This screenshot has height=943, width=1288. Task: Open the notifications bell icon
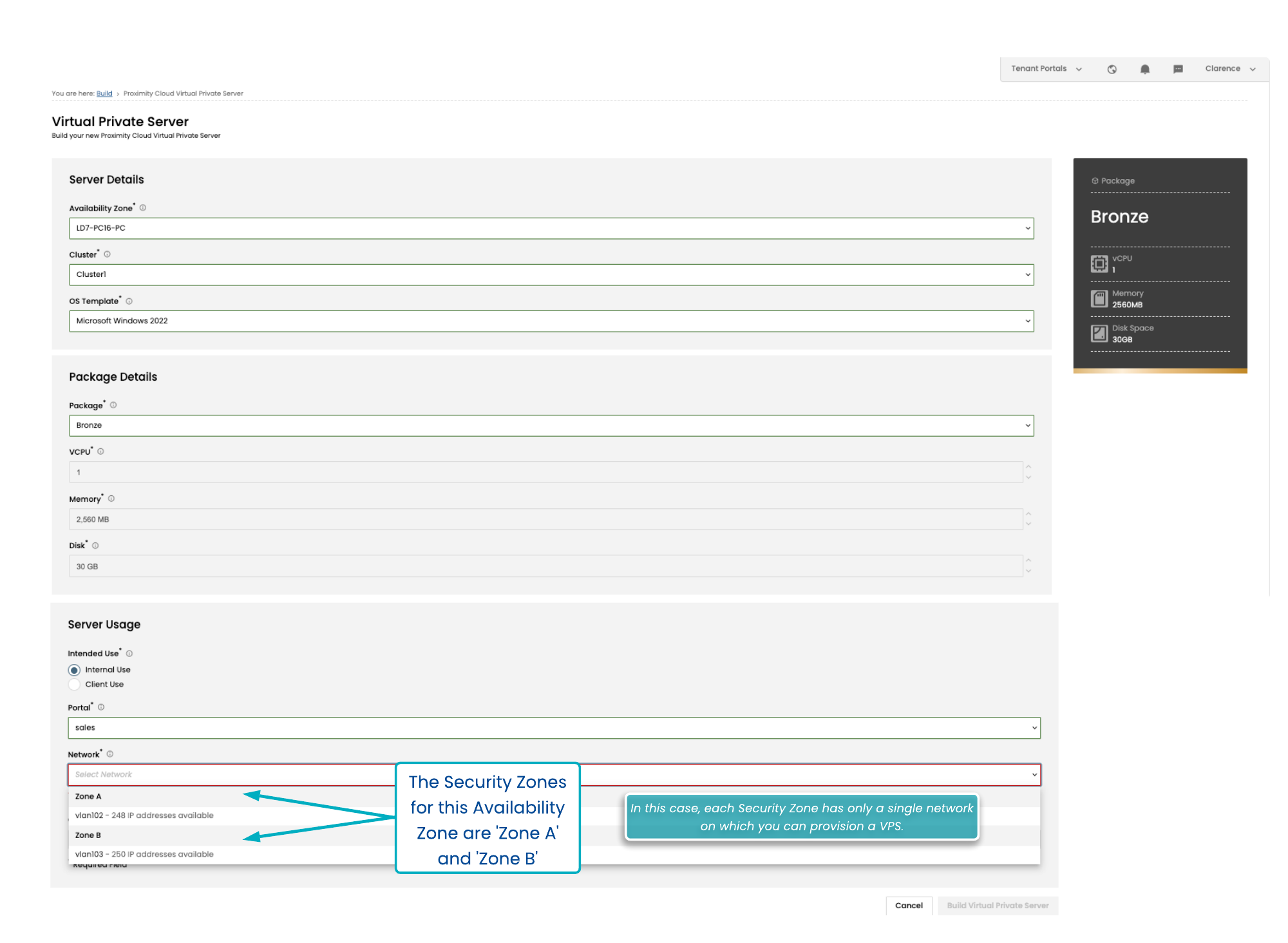coord(1144,70)
